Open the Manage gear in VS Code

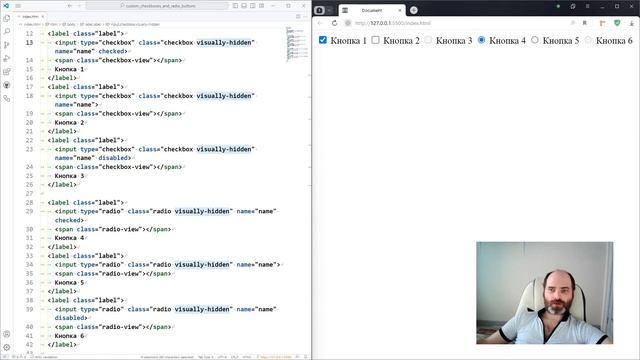(7, 347)
